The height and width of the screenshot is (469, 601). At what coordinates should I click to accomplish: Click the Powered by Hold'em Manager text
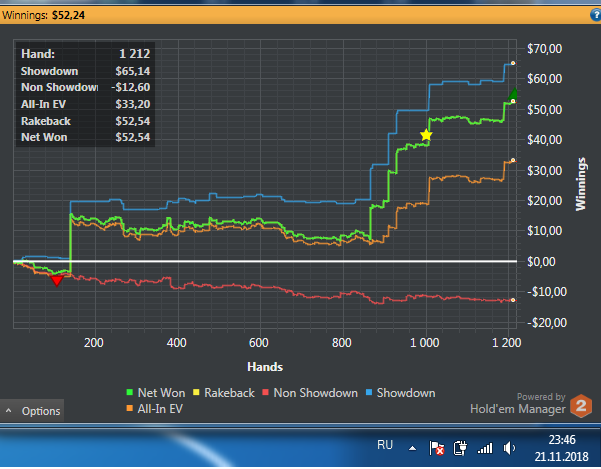518,403
